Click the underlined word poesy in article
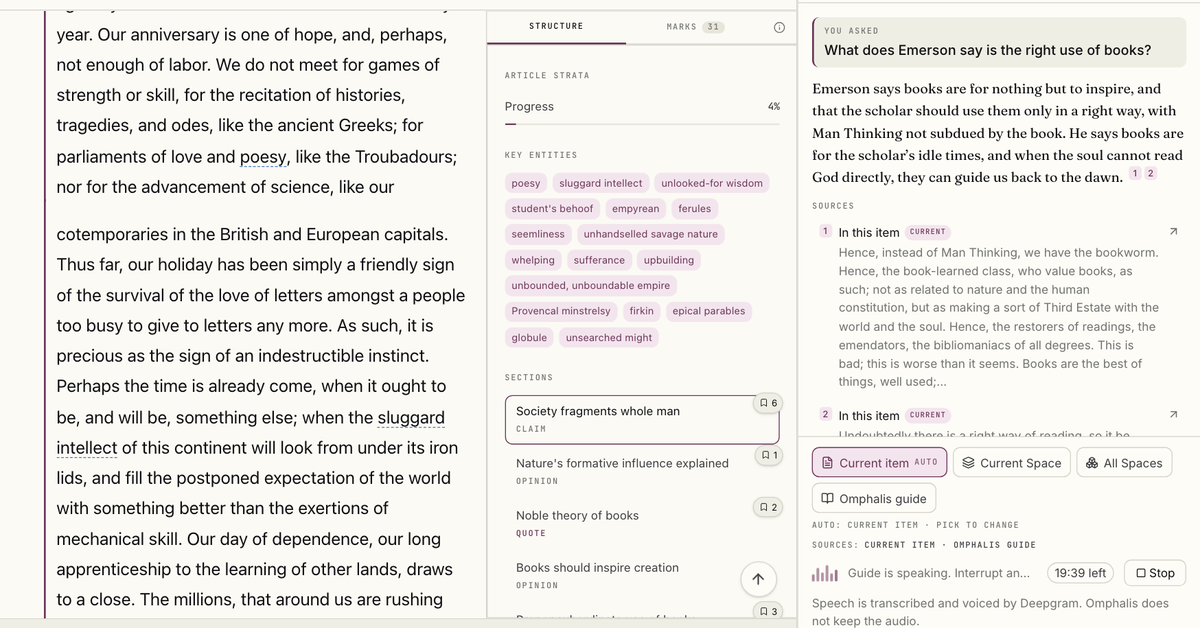Screen dimensions: 1200x628 265,157
